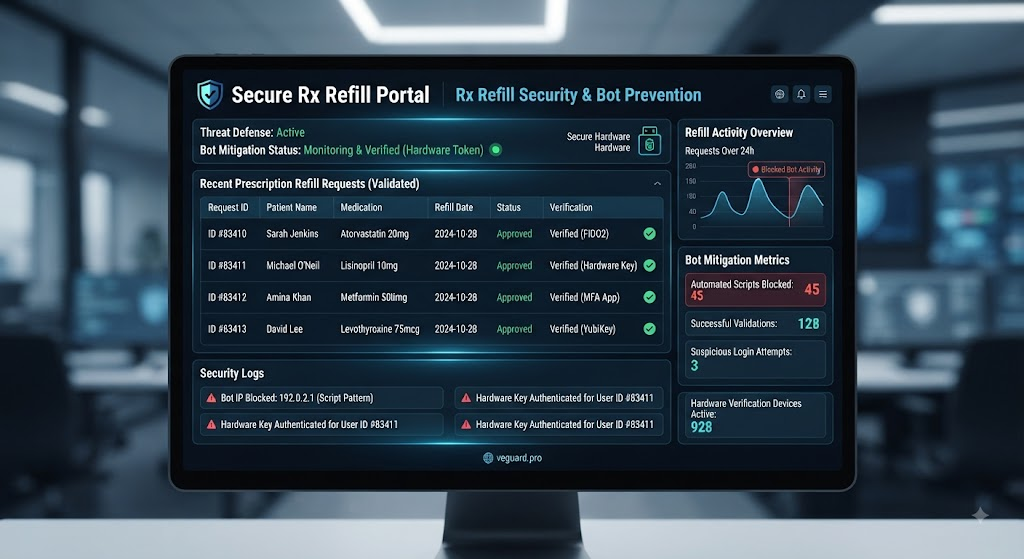This screenshot has height=559, width=1024.
Task: Select request ID #83412
Action: pos(227,297)
